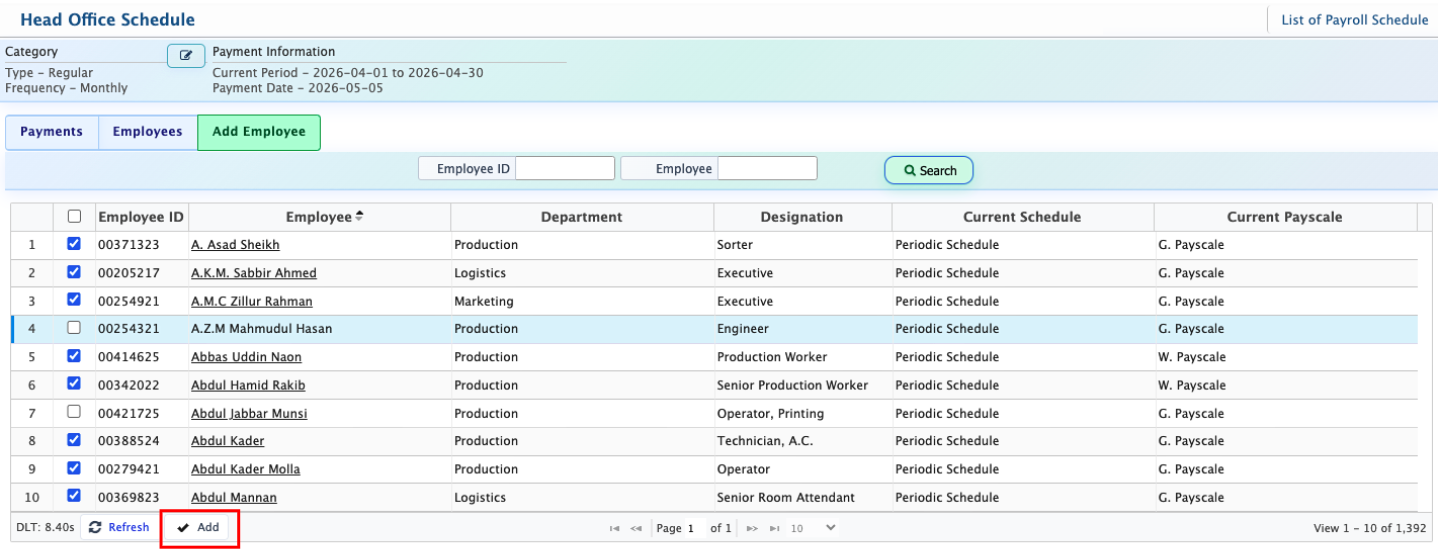The image size is (1438, 551).
Task: Click the edit category pencil icon
Action: tap(186, 56)
